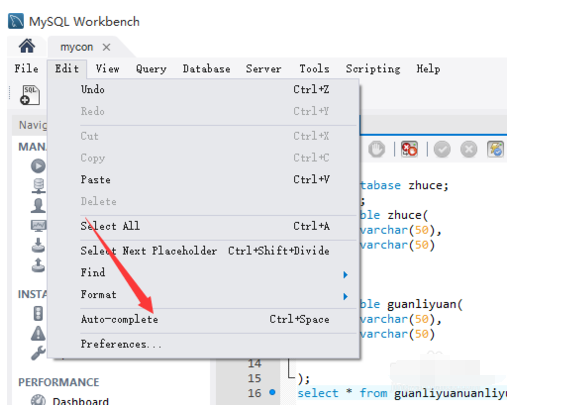
Task: Open Preferences... from the Edit menu
Action: point(205,344)
